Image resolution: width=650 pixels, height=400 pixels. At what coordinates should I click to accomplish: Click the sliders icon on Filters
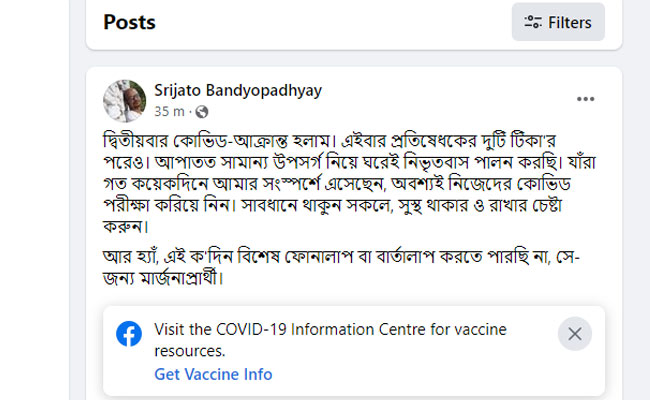533,22
